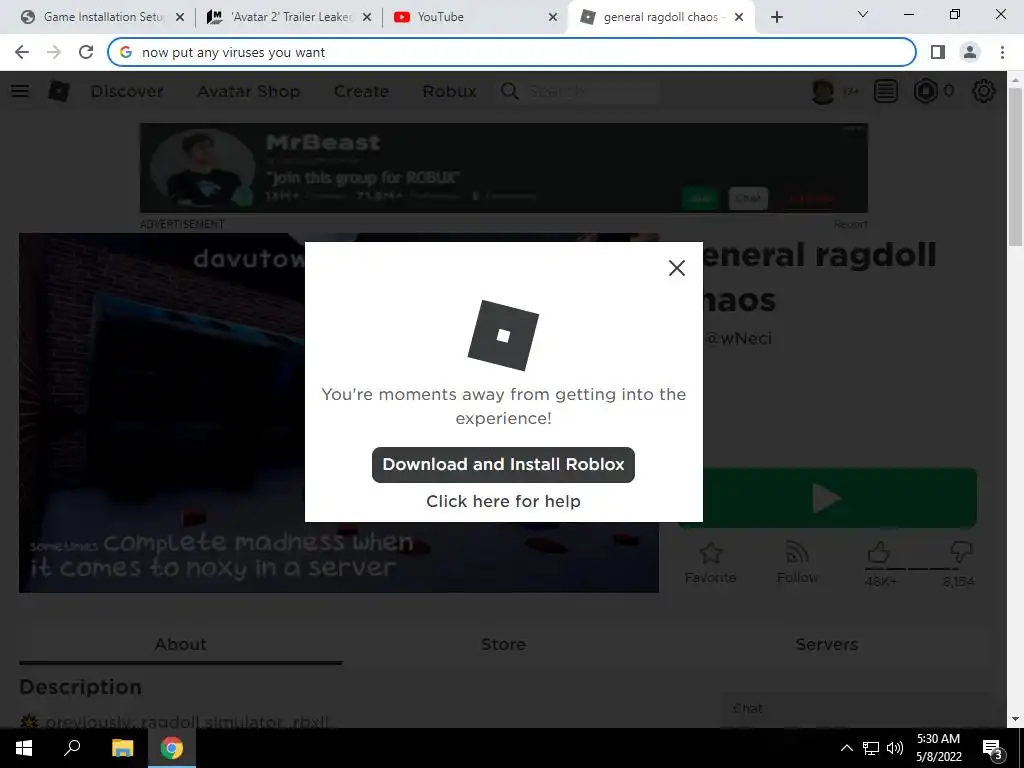Click the thumbs down dislike icon
The height and width of the screenshot is (768, 1024).
pos(961,552)
